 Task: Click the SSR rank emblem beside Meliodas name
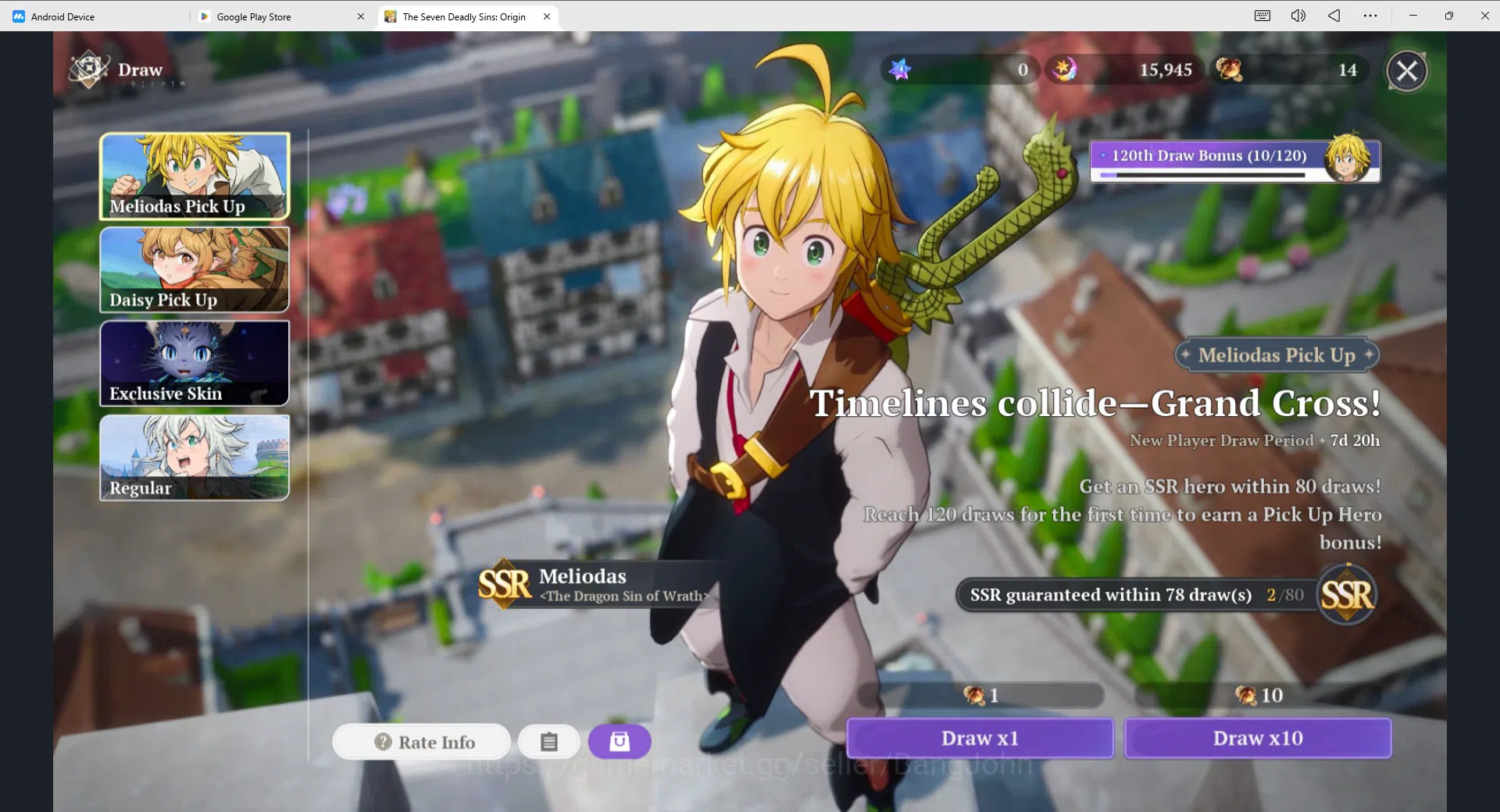tap(505, 583)
